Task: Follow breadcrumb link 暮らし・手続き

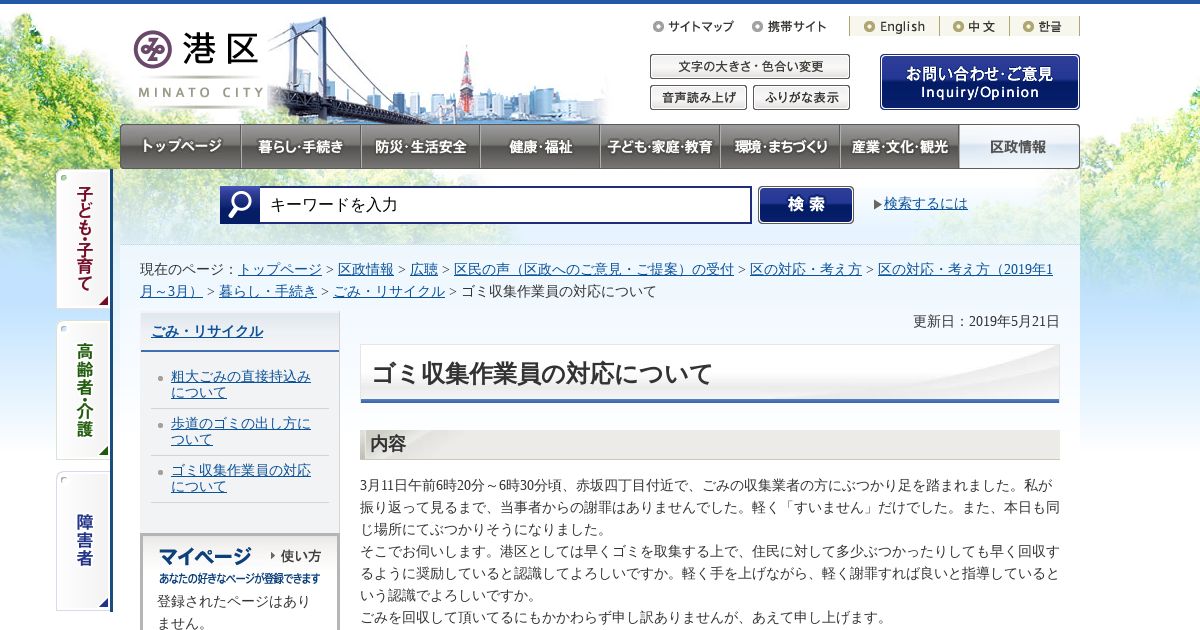Action: [268, 291]
